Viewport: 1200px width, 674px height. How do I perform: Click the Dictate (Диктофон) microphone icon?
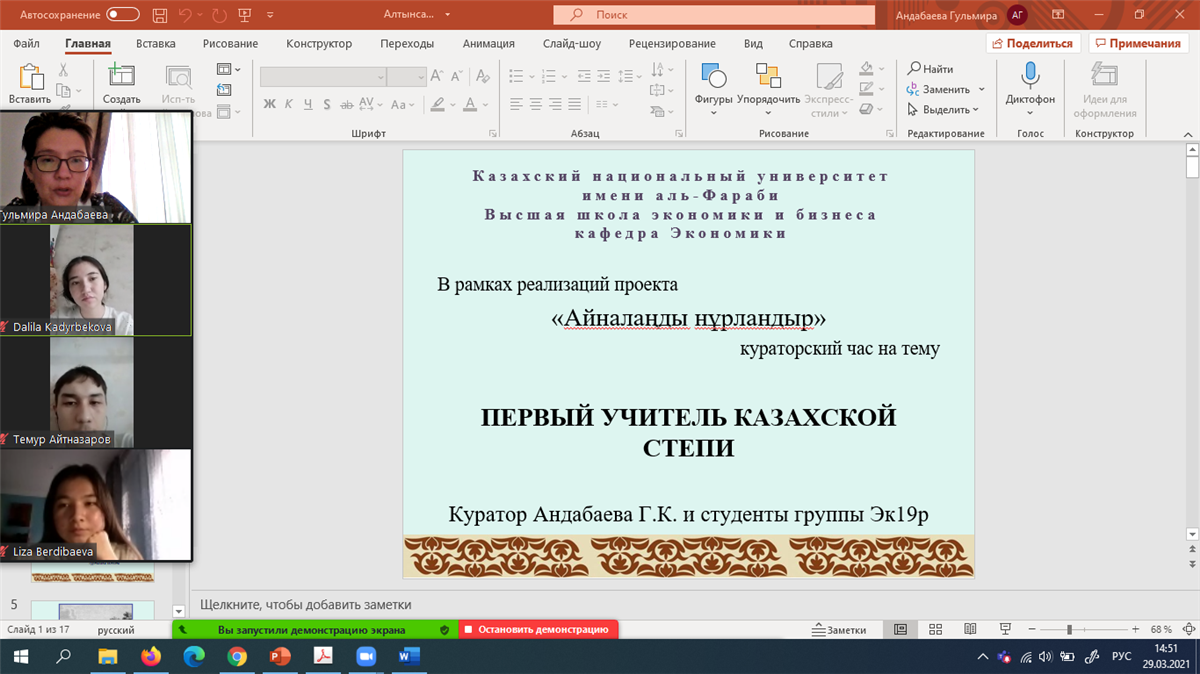click(1030, 77)
